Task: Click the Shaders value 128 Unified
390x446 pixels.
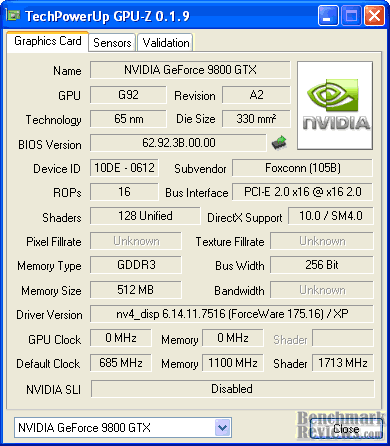Action: tap(145, 216)
